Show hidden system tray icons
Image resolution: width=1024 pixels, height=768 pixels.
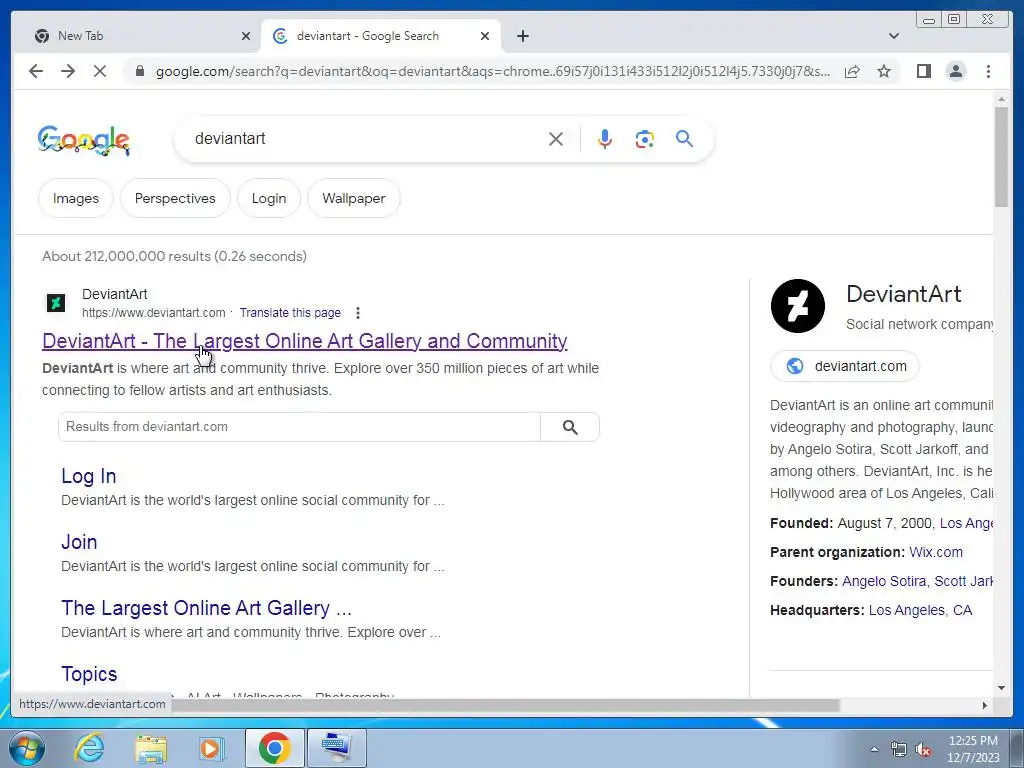874,749
